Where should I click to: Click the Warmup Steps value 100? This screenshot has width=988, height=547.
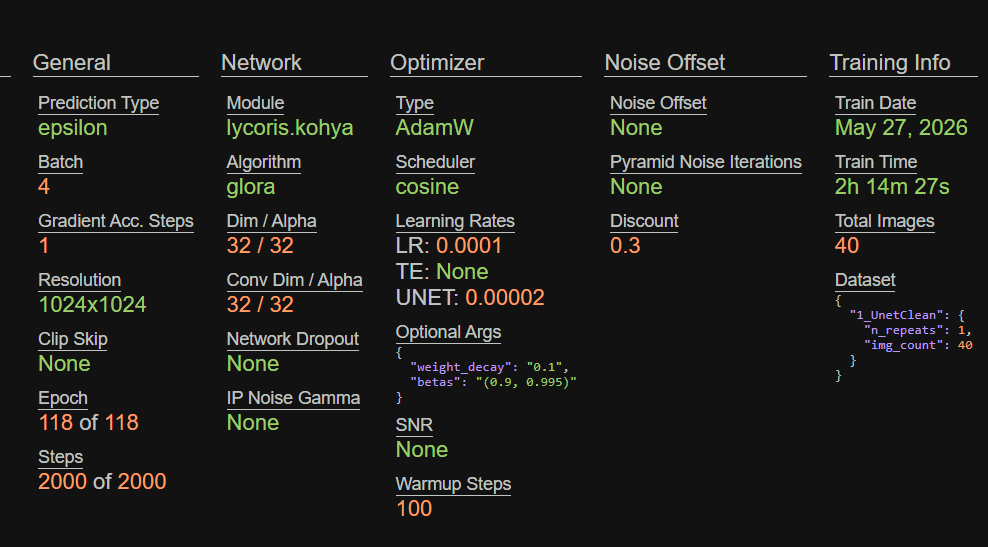click(414, 509)
